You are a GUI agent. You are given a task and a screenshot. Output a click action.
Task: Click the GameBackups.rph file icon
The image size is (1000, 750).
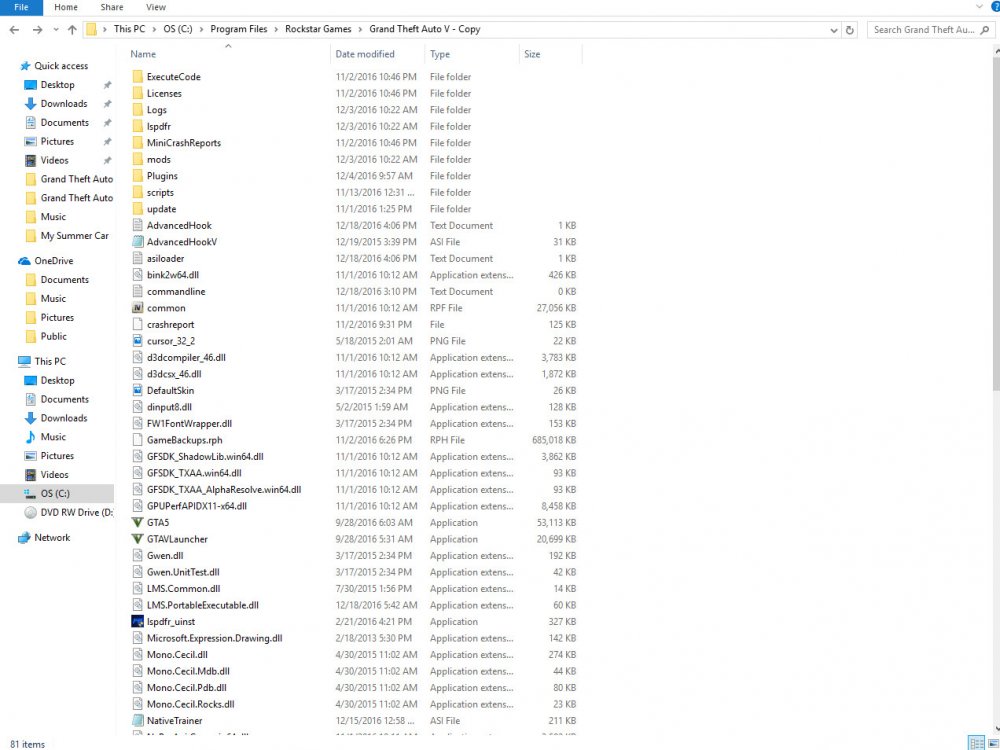(137, 440)
